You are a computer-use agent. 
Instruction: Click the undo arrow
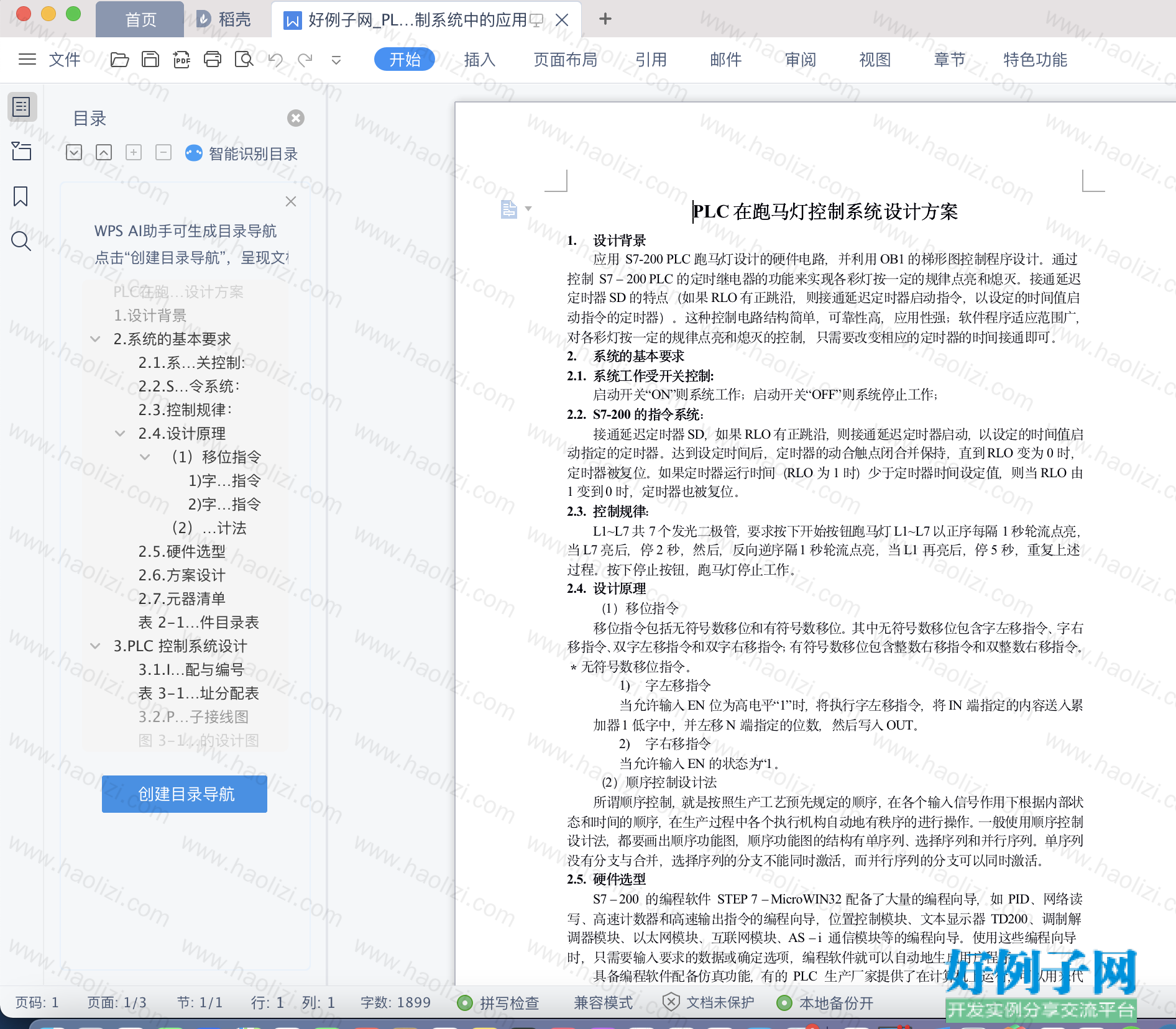(275, 60)
